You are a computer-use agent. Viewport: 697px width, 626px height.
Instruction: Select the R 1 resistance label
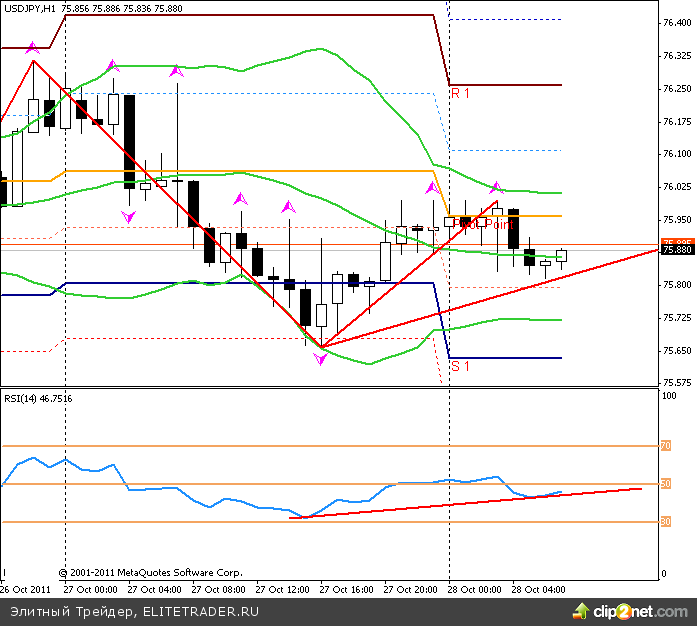[461, 93]
